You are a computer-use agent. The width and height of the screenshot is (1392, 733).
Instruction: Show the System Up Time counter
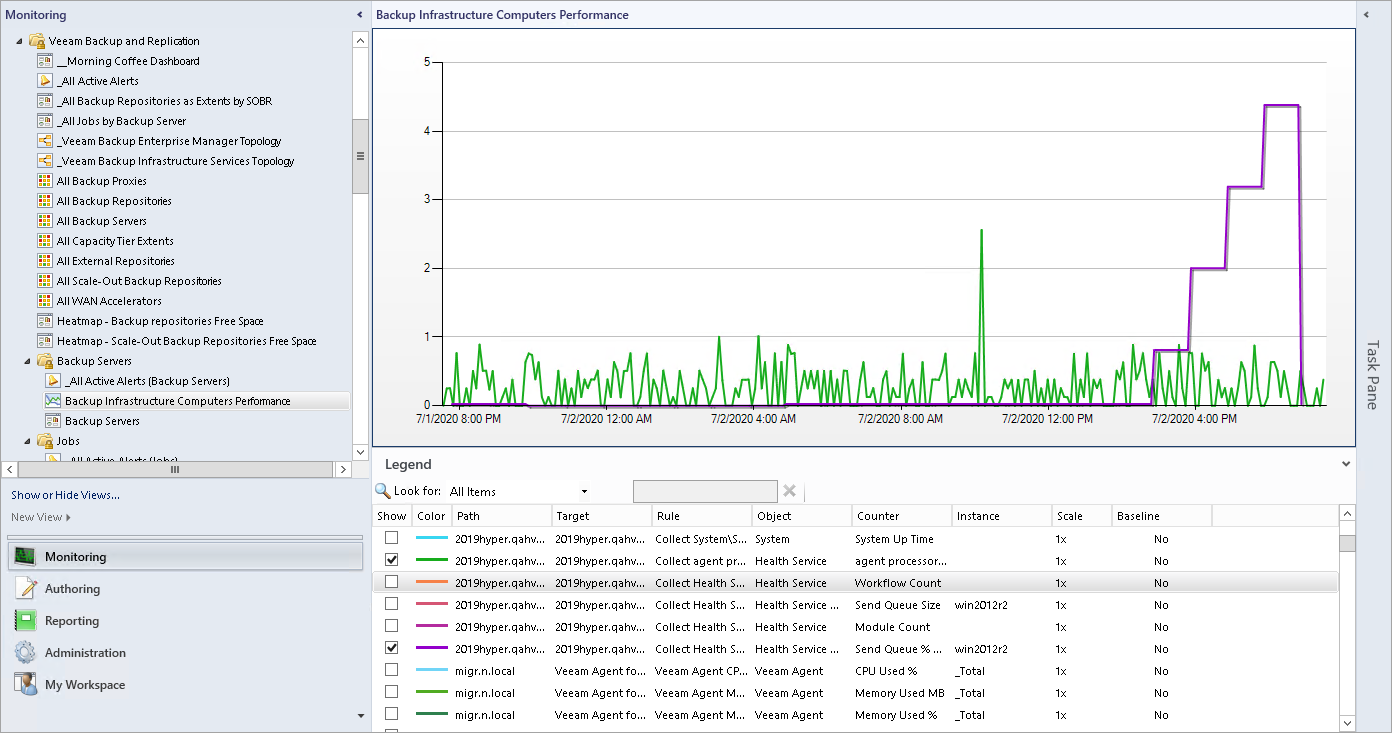pos(392,538)
